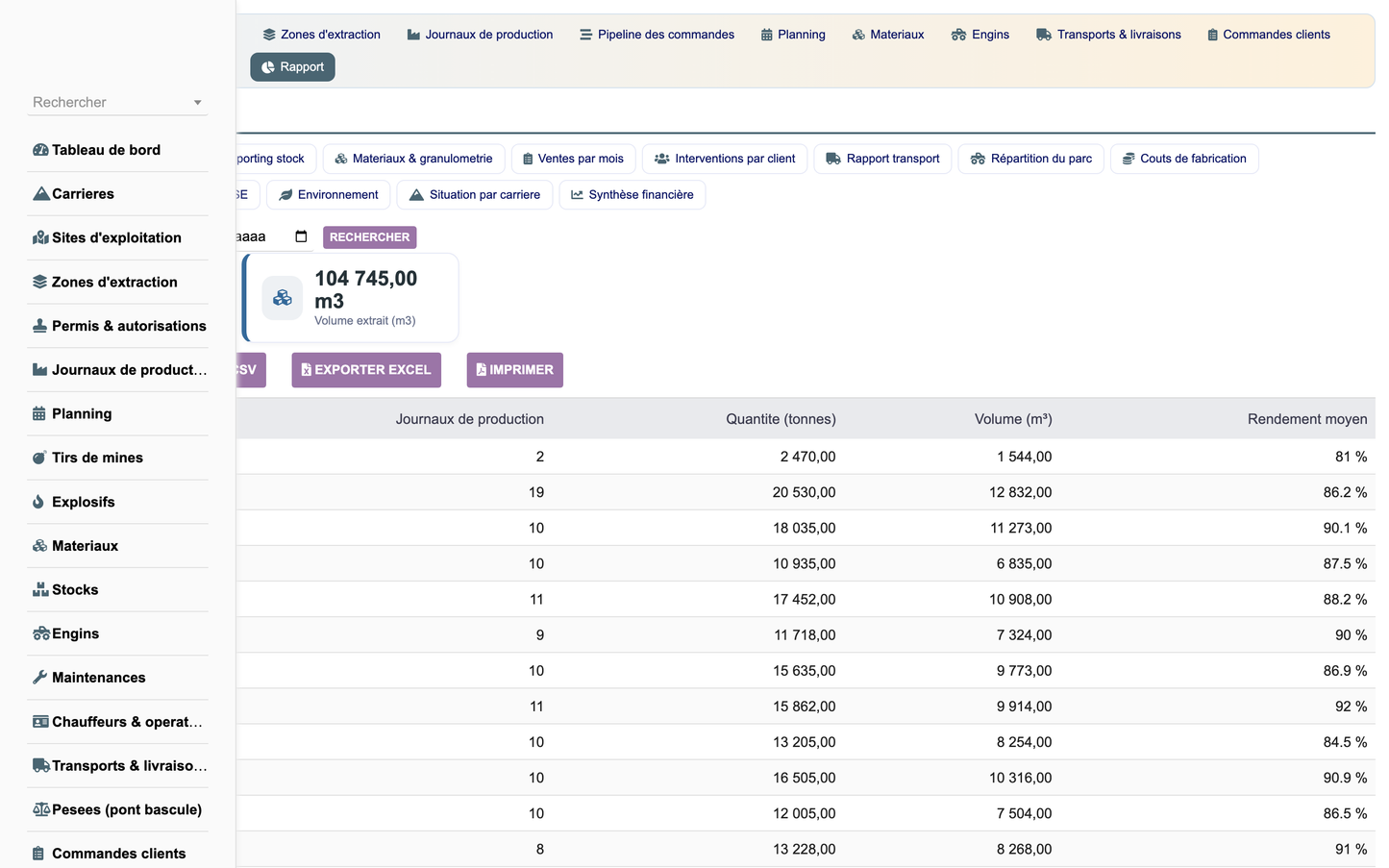
Task: Open Stocks label in the sidebar
Action: pyautogui.click(x=75, y=590)
